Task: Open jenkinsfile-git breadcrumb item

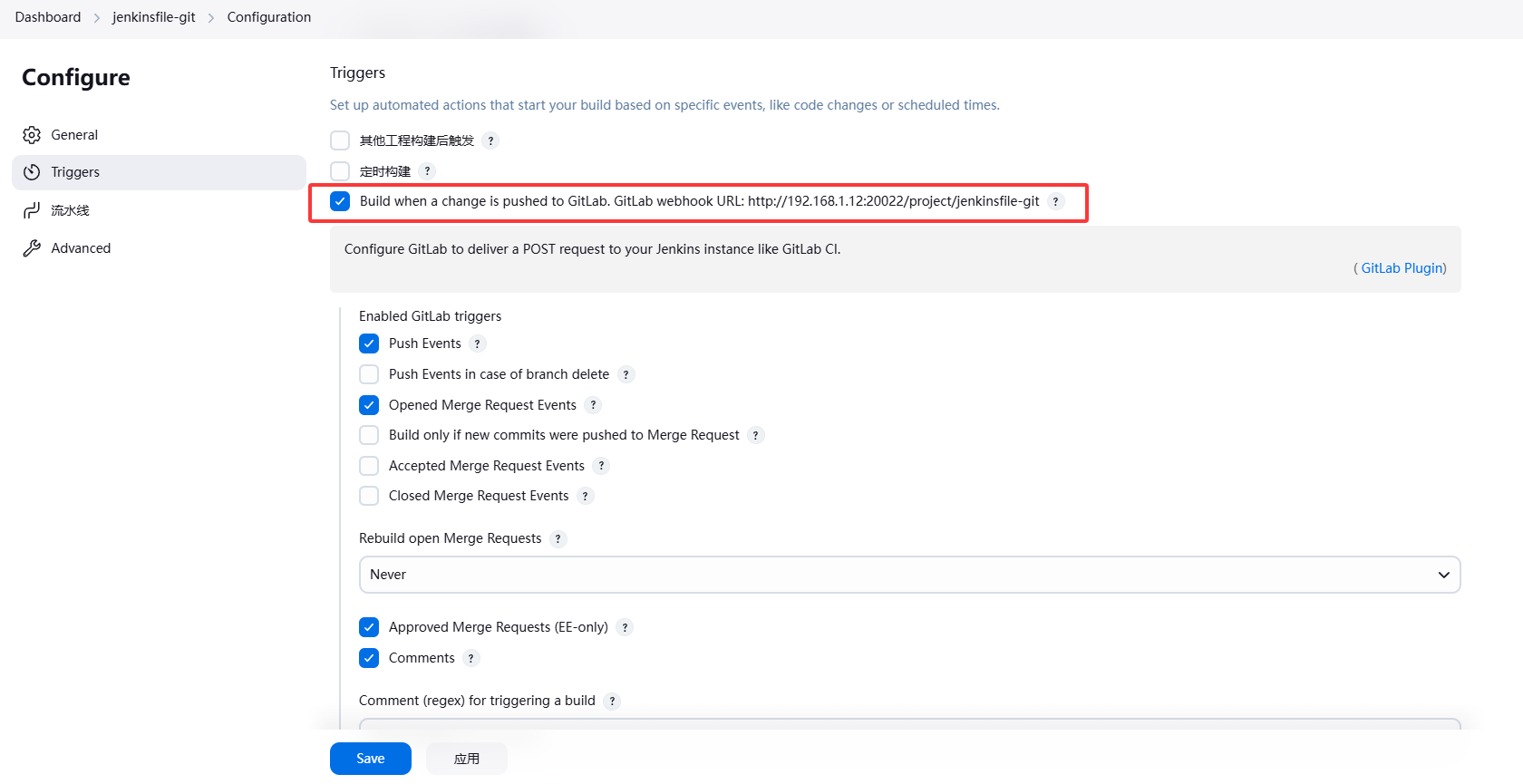Action: click(153, 17)
